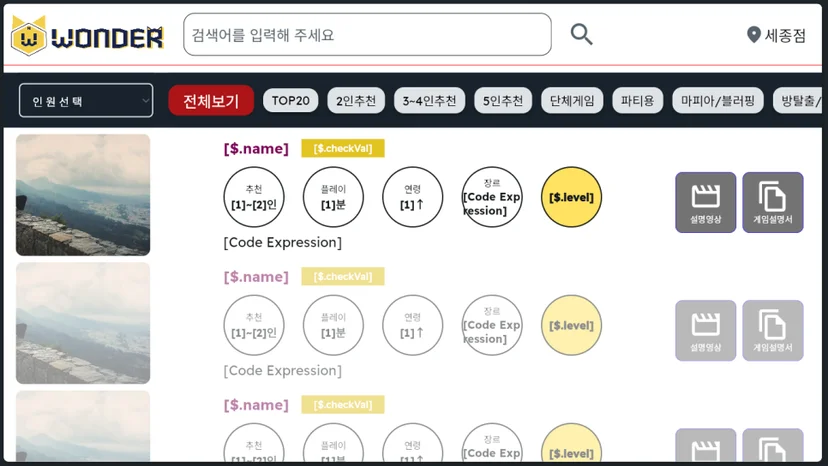Click the second game's [Code Expression] description
828x466 pixels.
[x=283, y=371]
